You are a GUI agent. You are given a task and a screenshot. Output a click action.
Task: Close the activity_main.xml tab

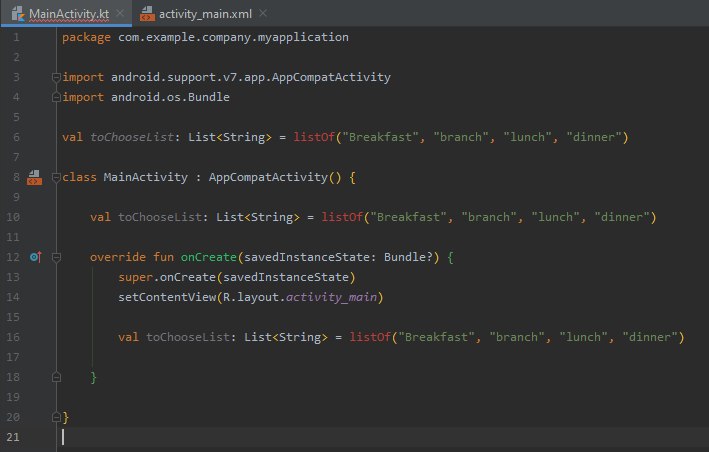click(263, 14)
